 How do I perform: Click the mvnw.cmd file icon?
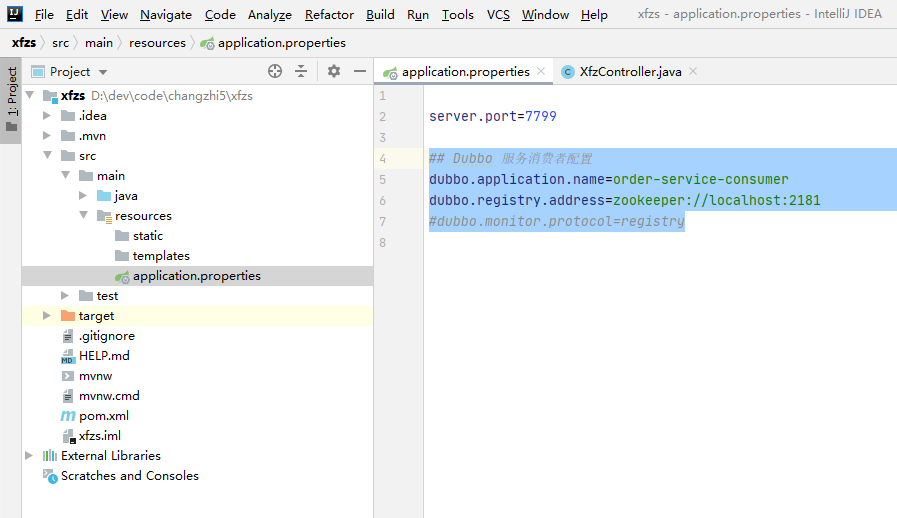coord(68,396)
